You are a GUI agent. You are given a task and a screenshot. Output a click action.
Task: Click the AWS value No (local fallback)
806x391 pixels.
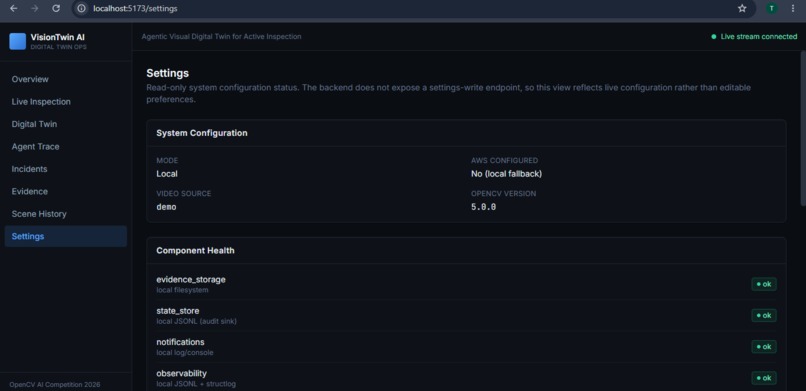[x=506, y=174]
